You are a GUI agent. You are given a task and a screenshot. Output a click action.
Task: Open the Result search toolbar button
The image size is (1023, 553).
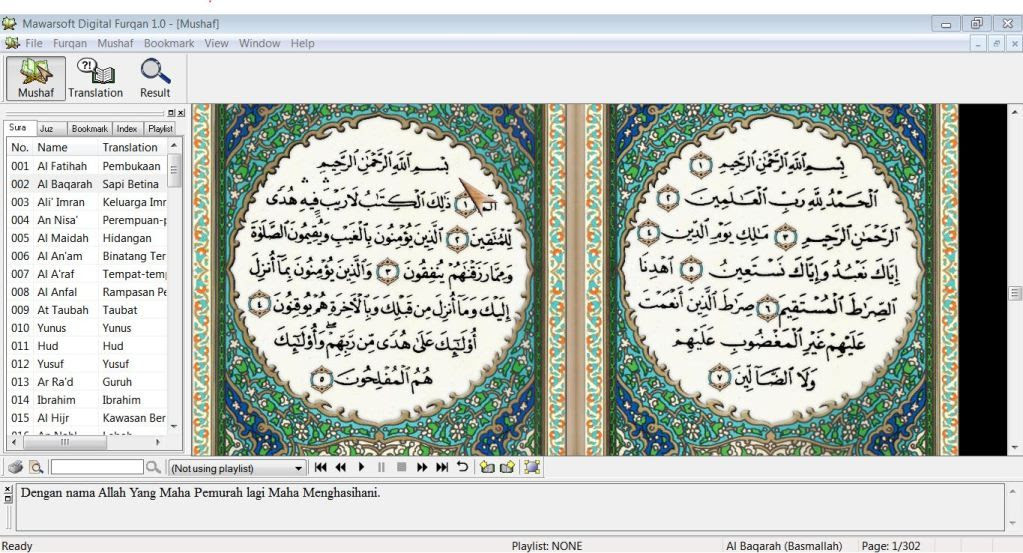point(155,78)
